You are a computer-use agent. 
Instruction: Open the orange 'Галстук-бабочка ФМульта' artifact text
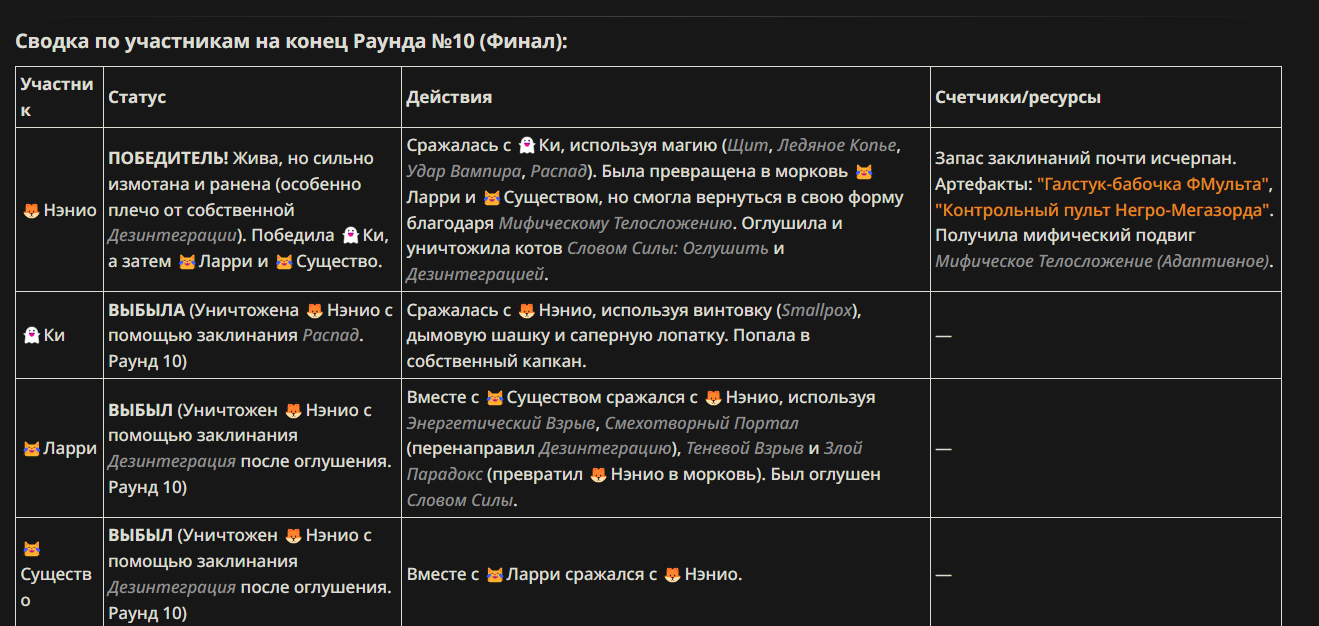(1154, 184)
